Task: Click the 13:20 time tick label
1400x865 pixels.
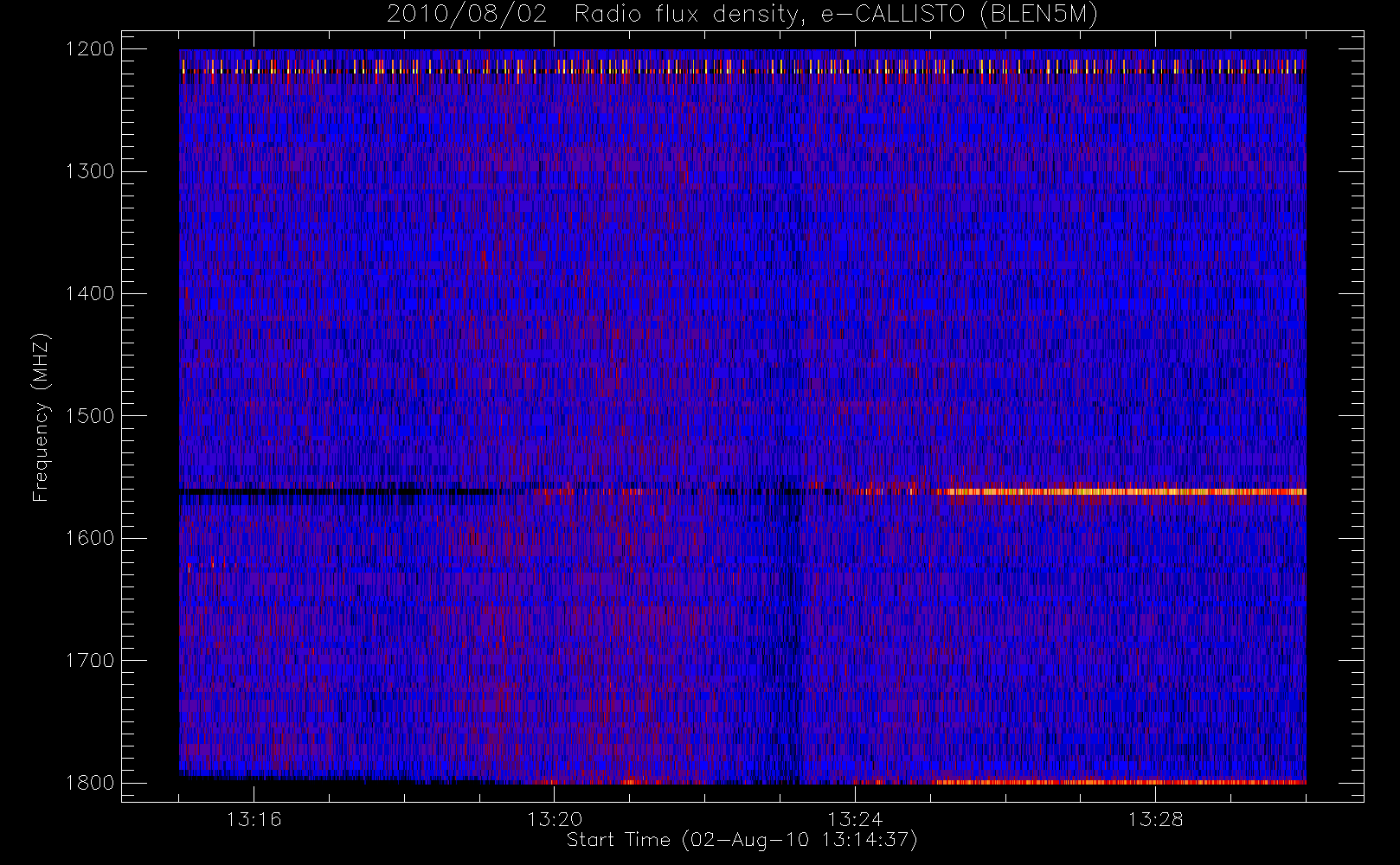Action: (x=555, y=819)
